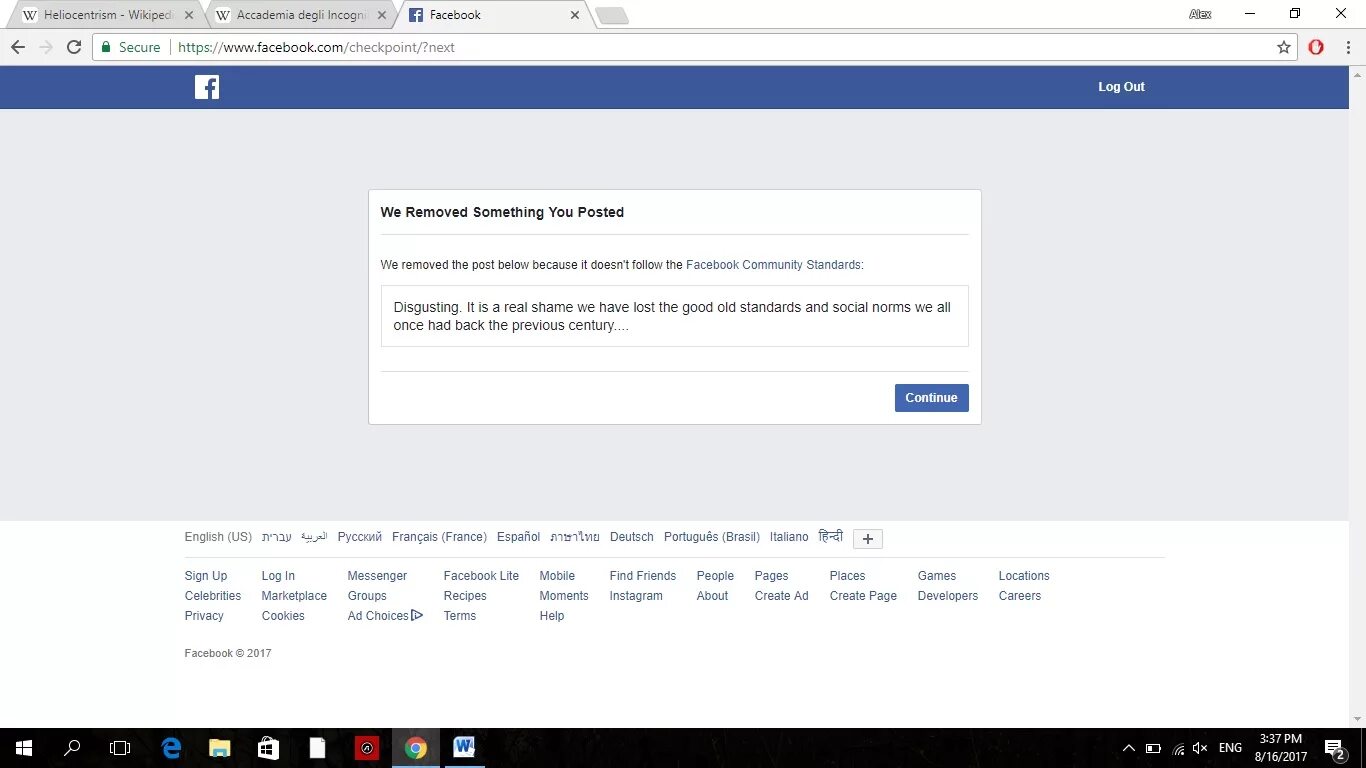Screen dimensions: 1366x768
Task: Open the Instagram footer link
Action: point(636,596)
